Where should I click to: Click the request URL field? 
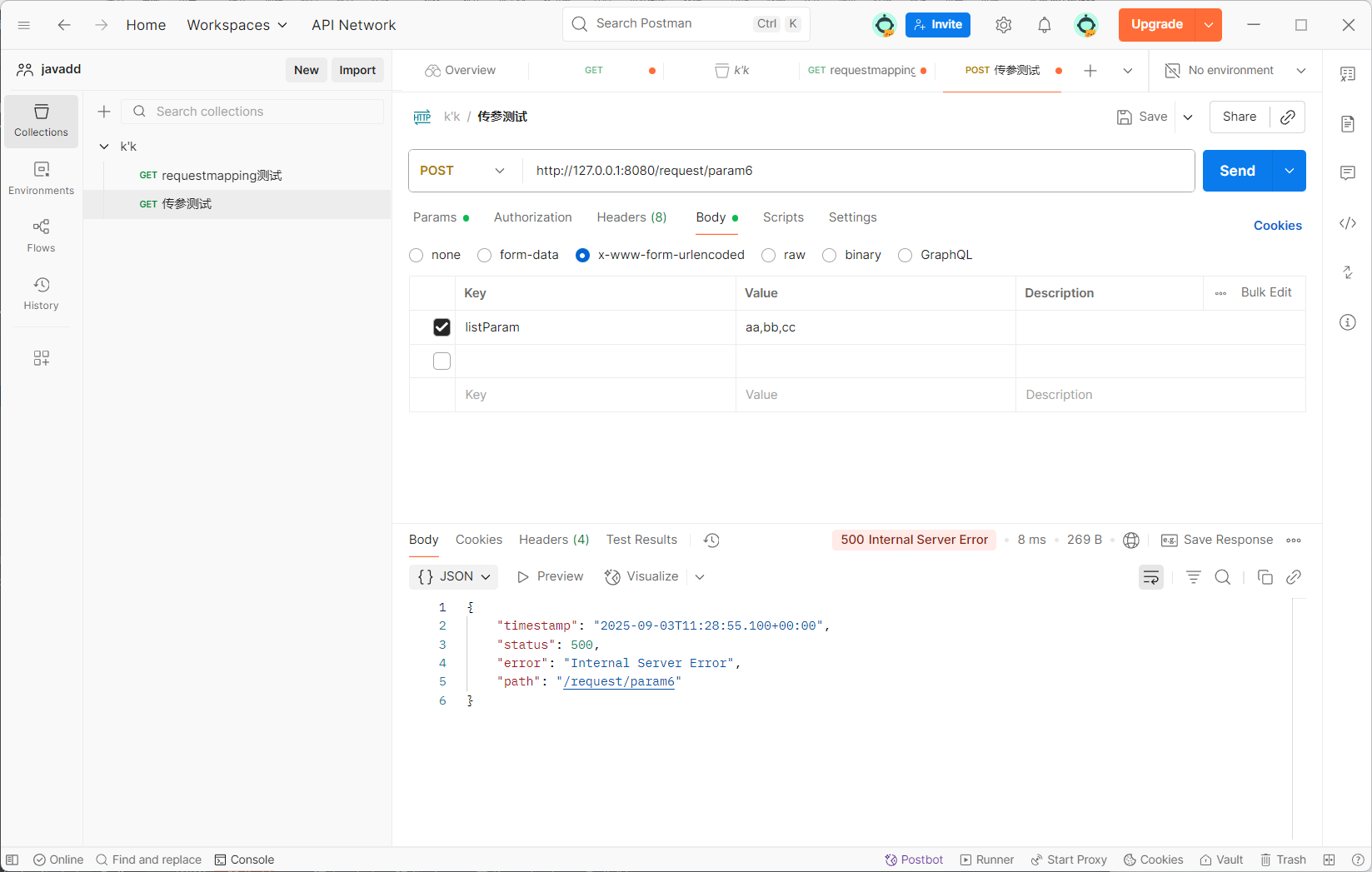click(x=858, y=171)
